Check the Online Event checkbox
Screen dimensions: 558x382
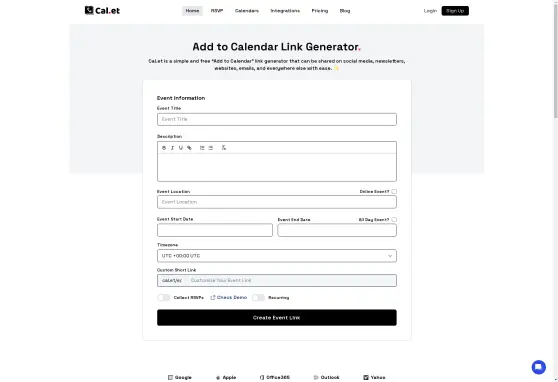tap(394, 192)
